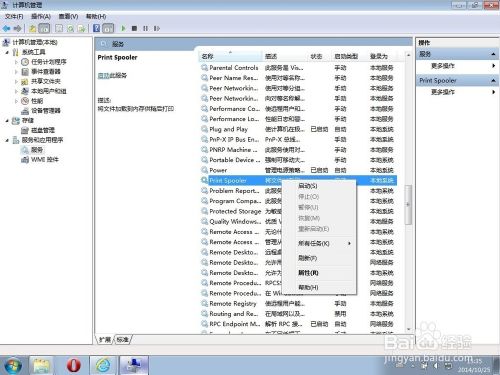This screenshot has height=375, width=500.
Task: Collapse the 服务和应用程序 tree node
Action: [x=7, y=140]
